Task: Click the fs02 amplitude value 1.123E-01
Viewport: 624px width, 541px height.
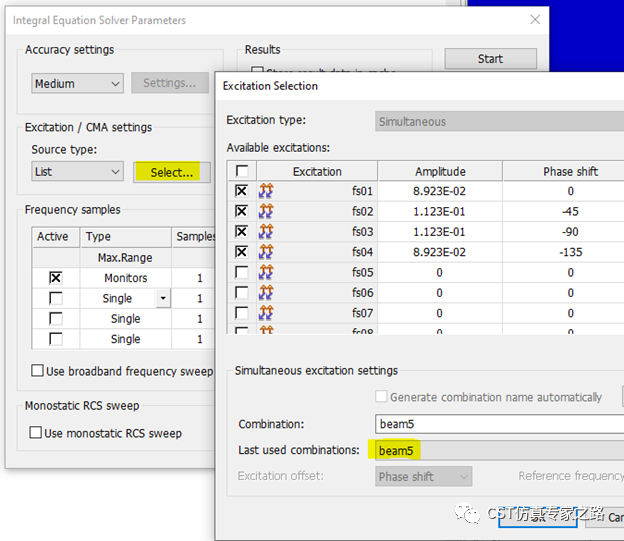Action: [x=439, y=212]
